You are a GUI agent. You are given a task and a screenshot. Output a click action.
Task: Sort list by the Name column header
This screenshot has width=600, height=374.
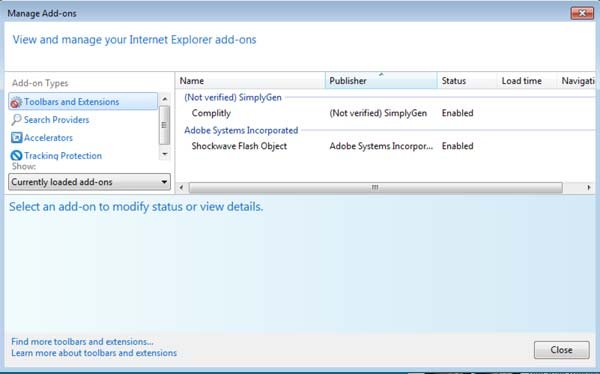tap(251, 81)
